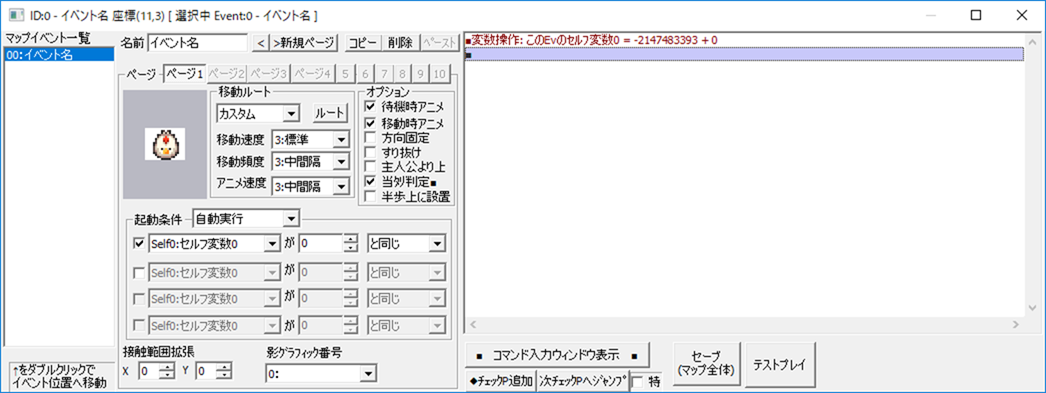Click the 接触範囲拡張 X value field
The height and width of the screenshot is (393, 1046).
[x=148, y=370]
